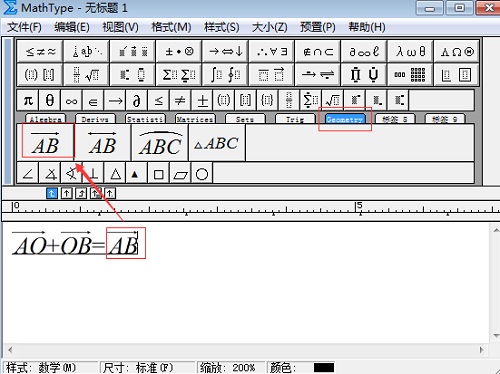Switch to the Trig tab
Screen dimensions: 500x374
pyautogui.click(x=295, y=119)
